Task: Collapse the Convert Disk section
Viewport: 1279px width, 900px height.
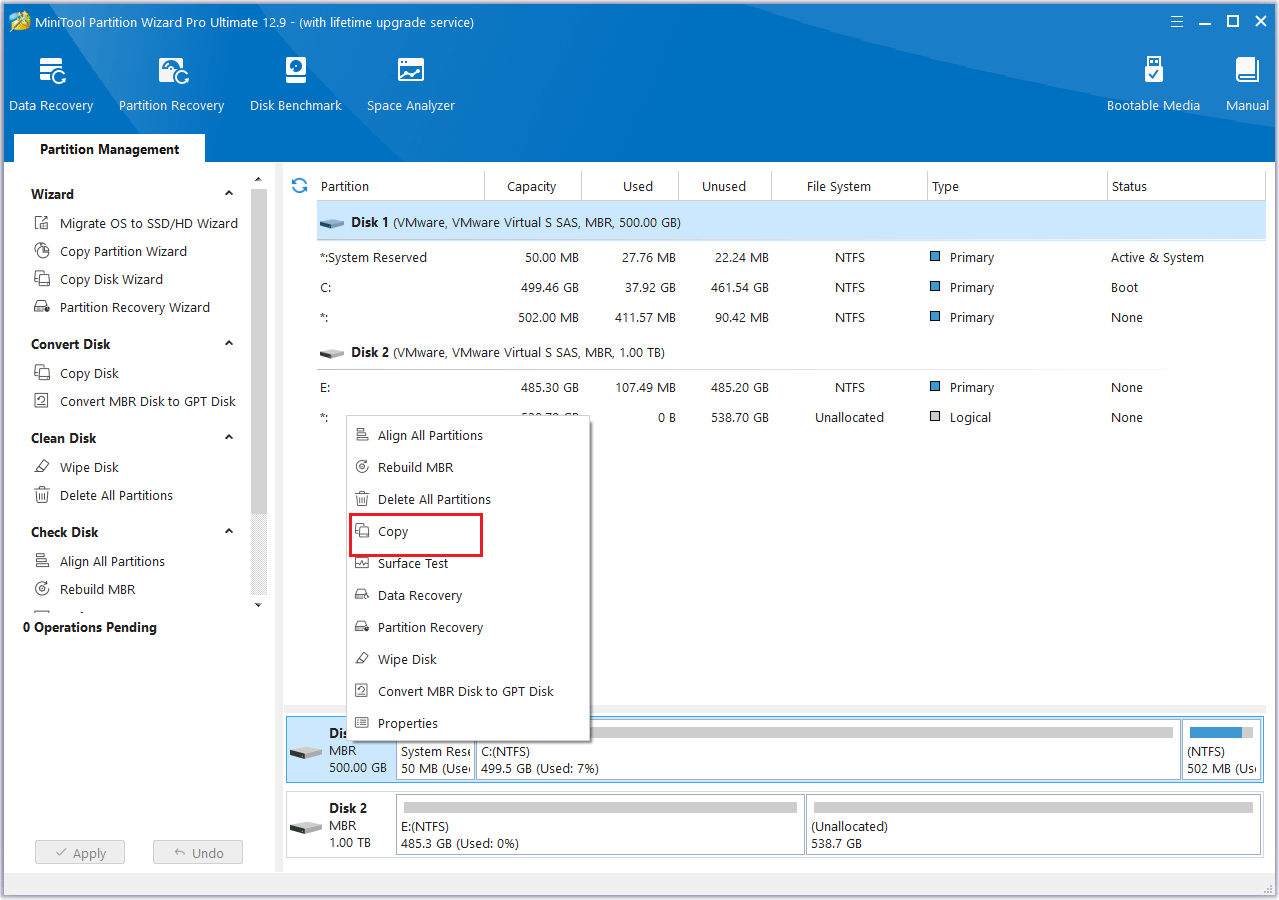Action: point(229,344)
